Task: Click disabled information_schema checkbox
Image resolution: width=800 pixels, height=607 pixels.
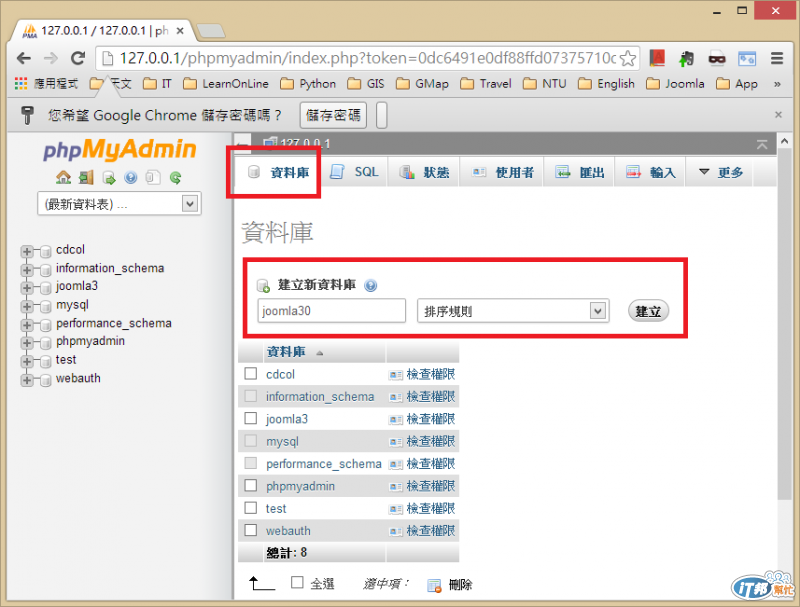Action: [x=251, y=396]
